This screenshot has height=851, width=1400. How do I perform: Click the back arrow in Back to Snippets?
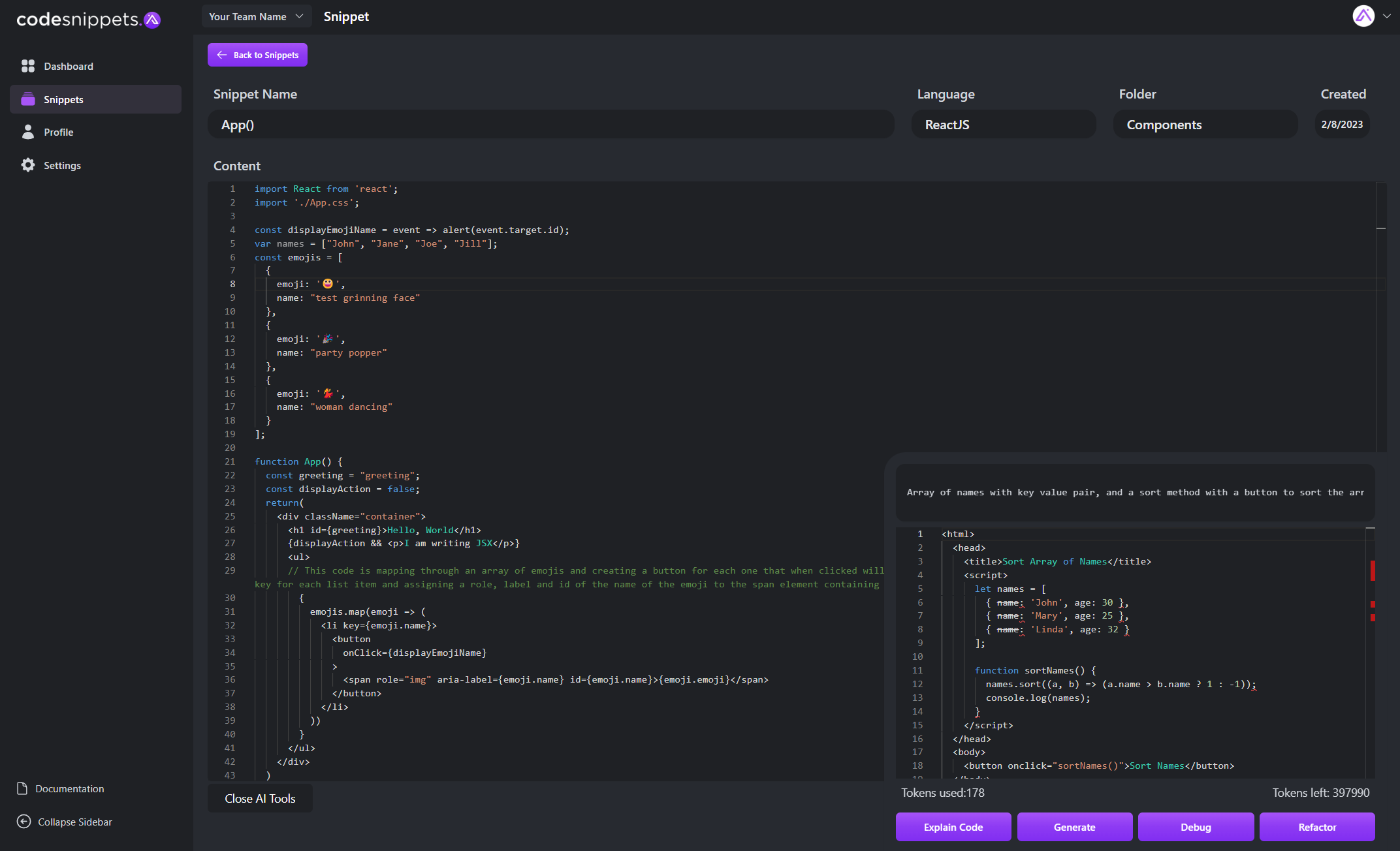click(222, 55)
